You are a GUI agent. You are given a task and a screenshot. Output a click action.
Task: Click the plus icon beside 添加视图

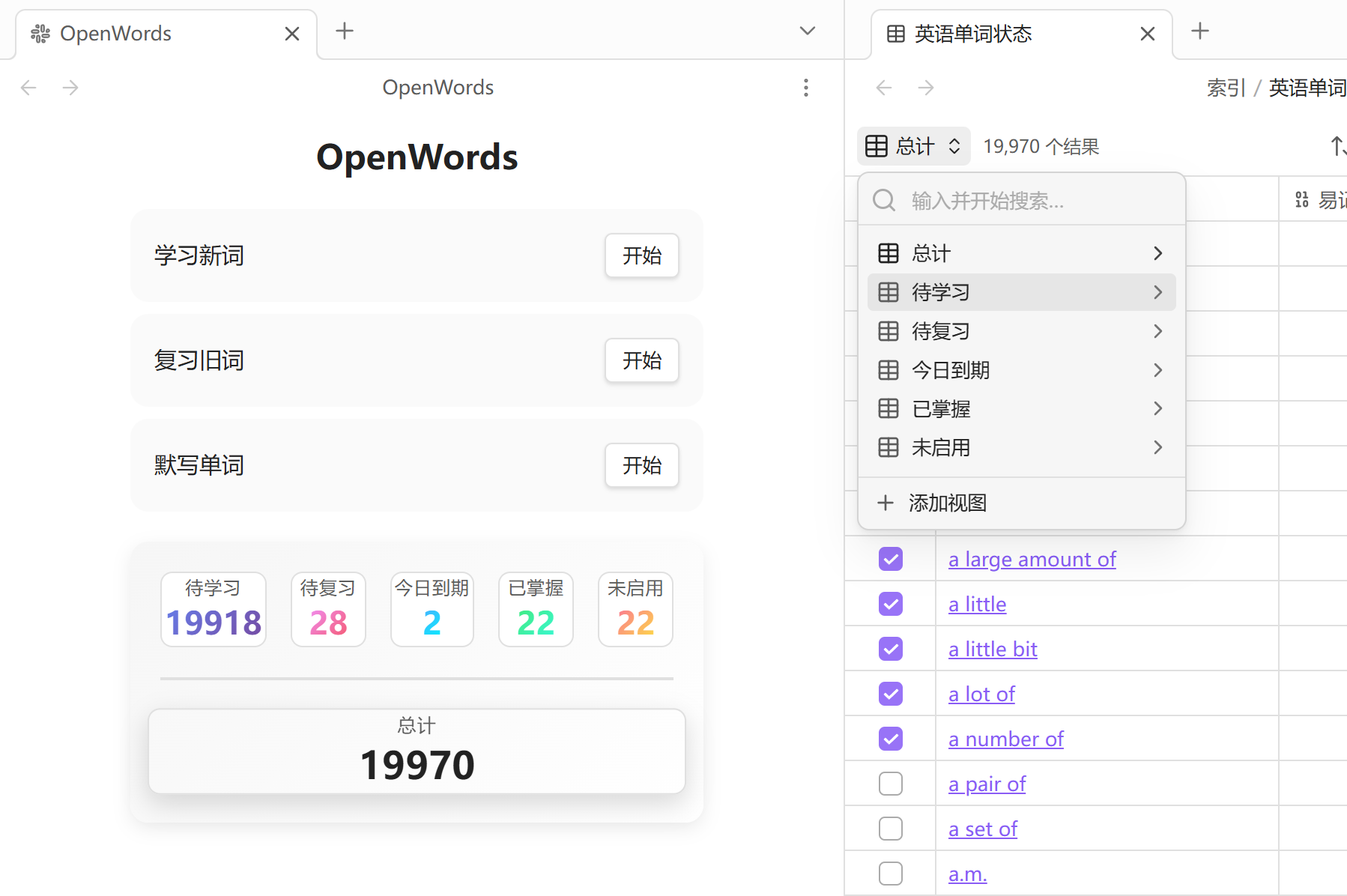tap(886, 503)
